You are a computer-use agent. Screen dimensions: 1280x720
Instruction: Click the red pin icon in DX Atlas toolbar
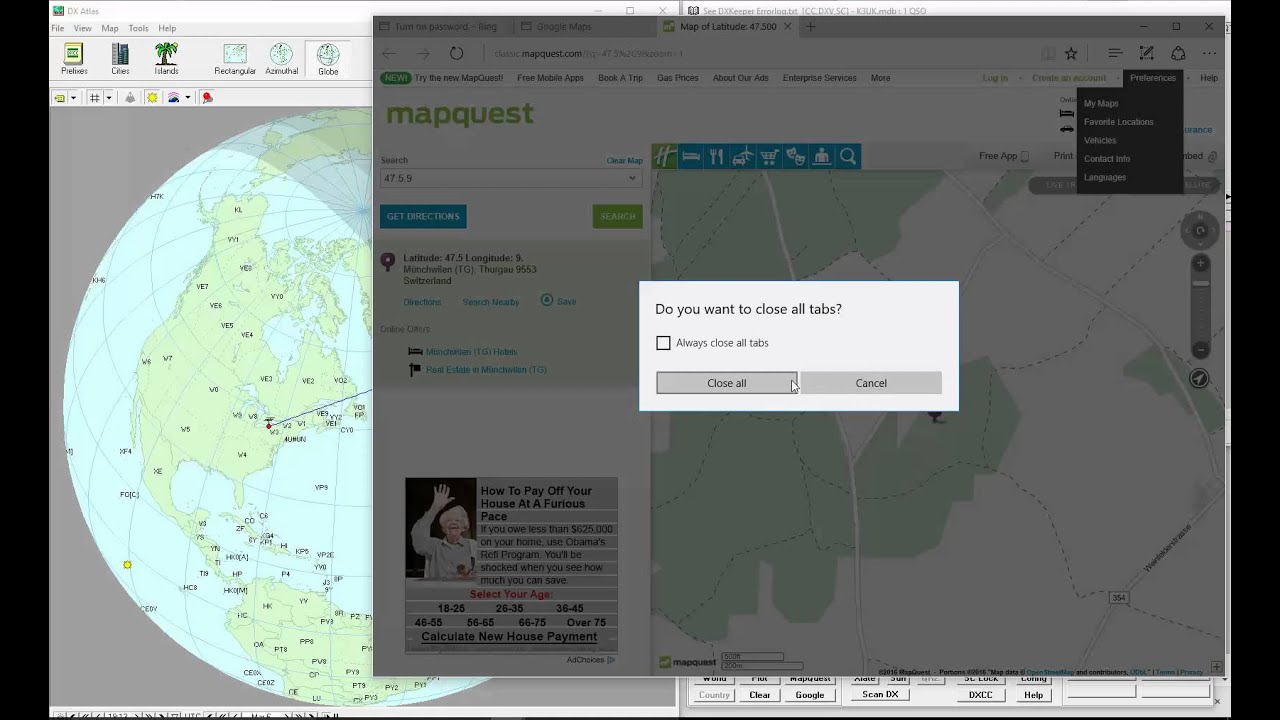coord(207,97)
